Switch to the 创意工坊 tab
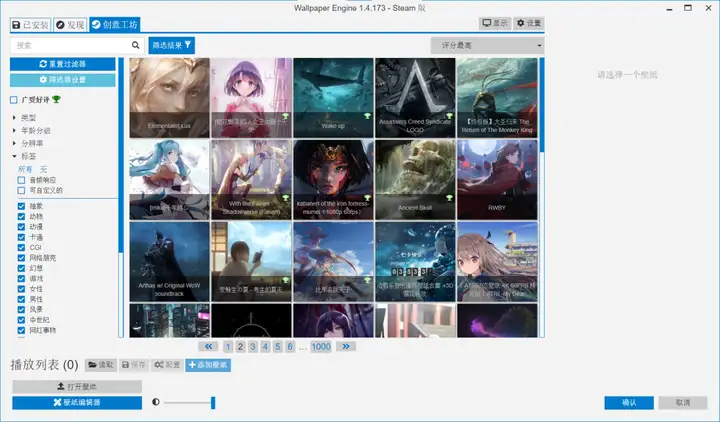The height and width of the screenshot is (422, 720). (115, 25)
